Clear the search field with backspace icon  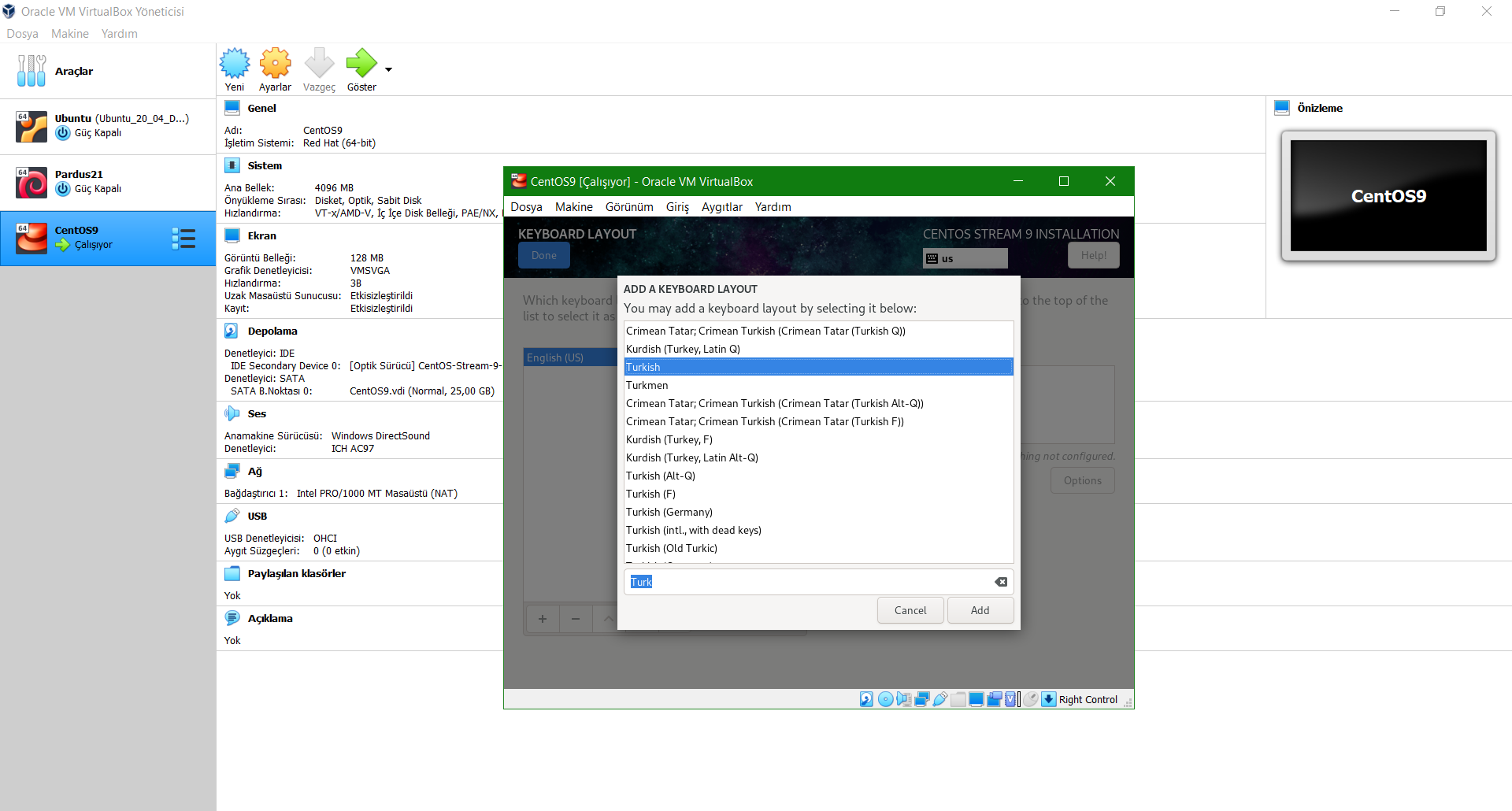pyautogui.click(x=1001, y=582)
